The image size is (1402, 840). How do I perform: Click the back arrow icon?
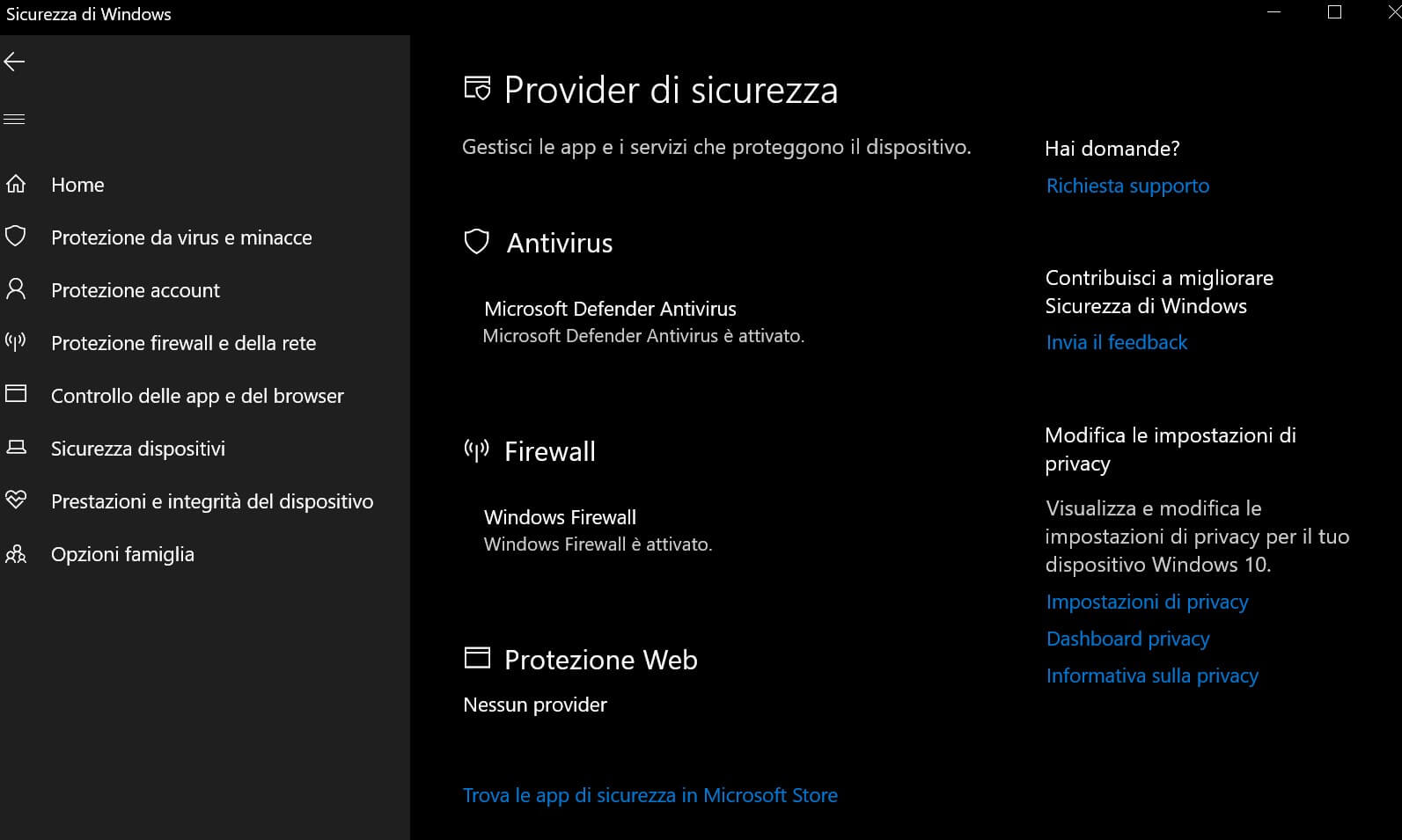click(x=15, y=62)
